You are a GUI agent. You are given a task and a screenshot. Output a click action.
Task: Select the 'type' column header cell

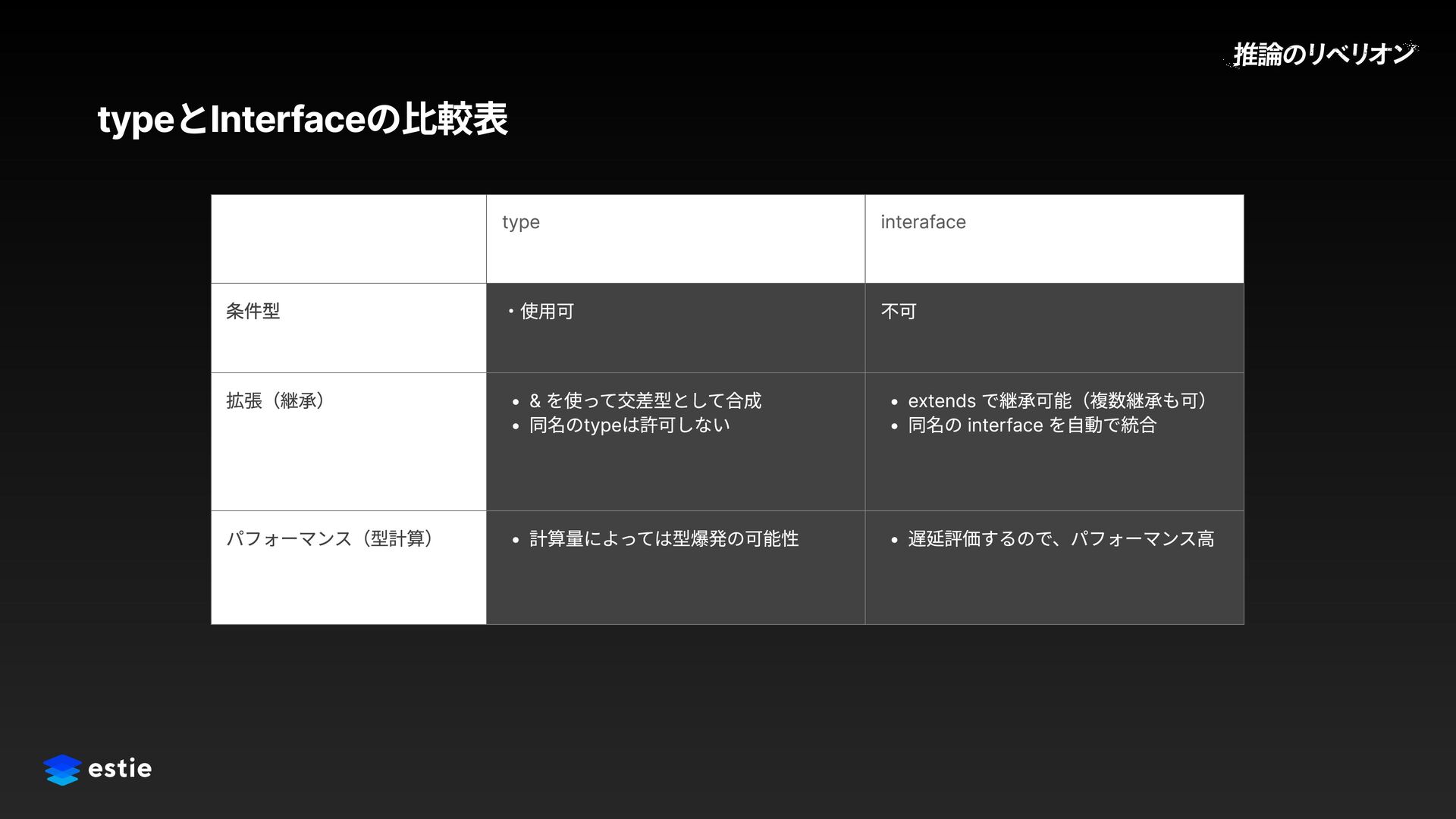tap(521, 222)
